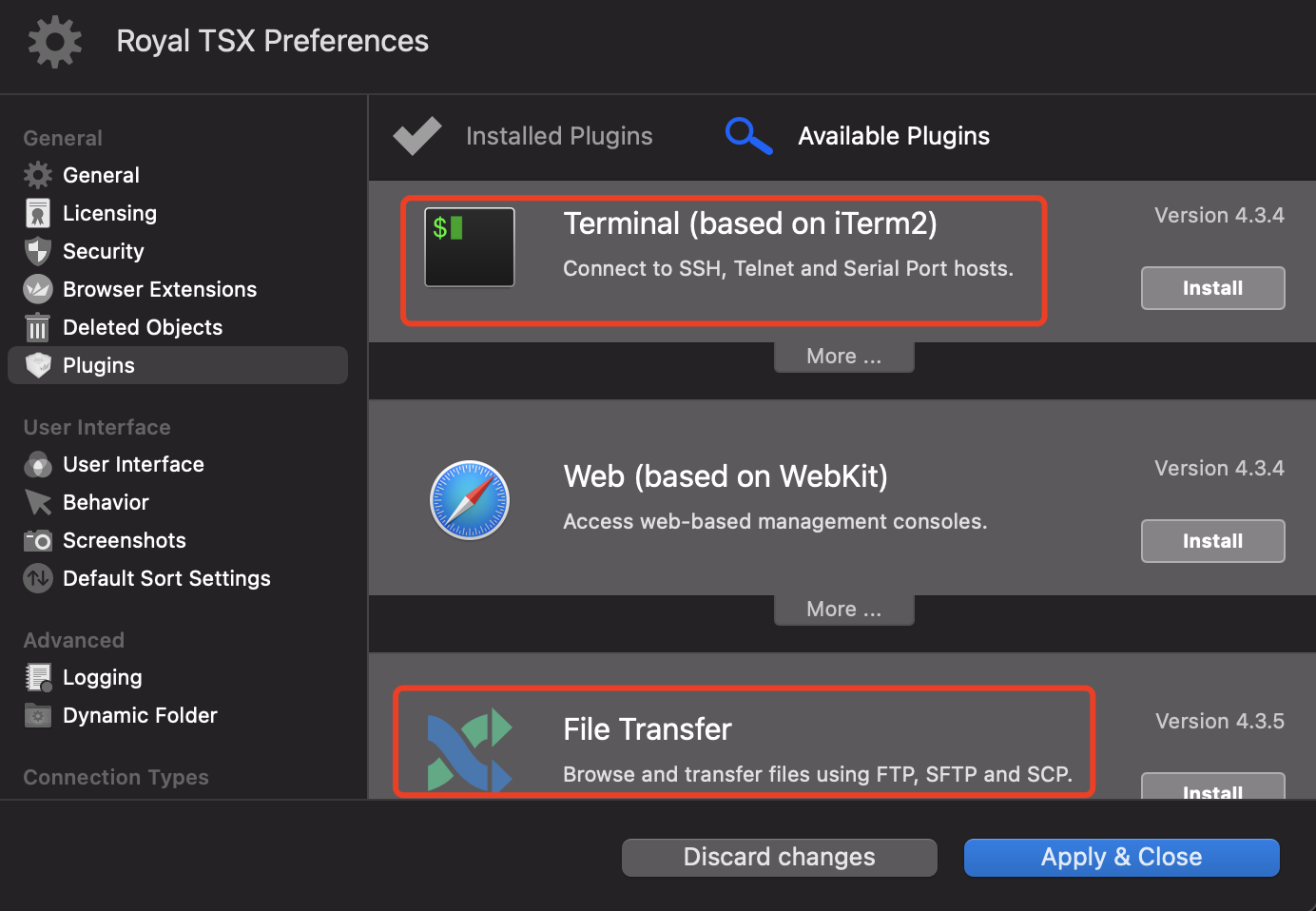Click the Web plugin Safari icon

click(x=469, y=499)
